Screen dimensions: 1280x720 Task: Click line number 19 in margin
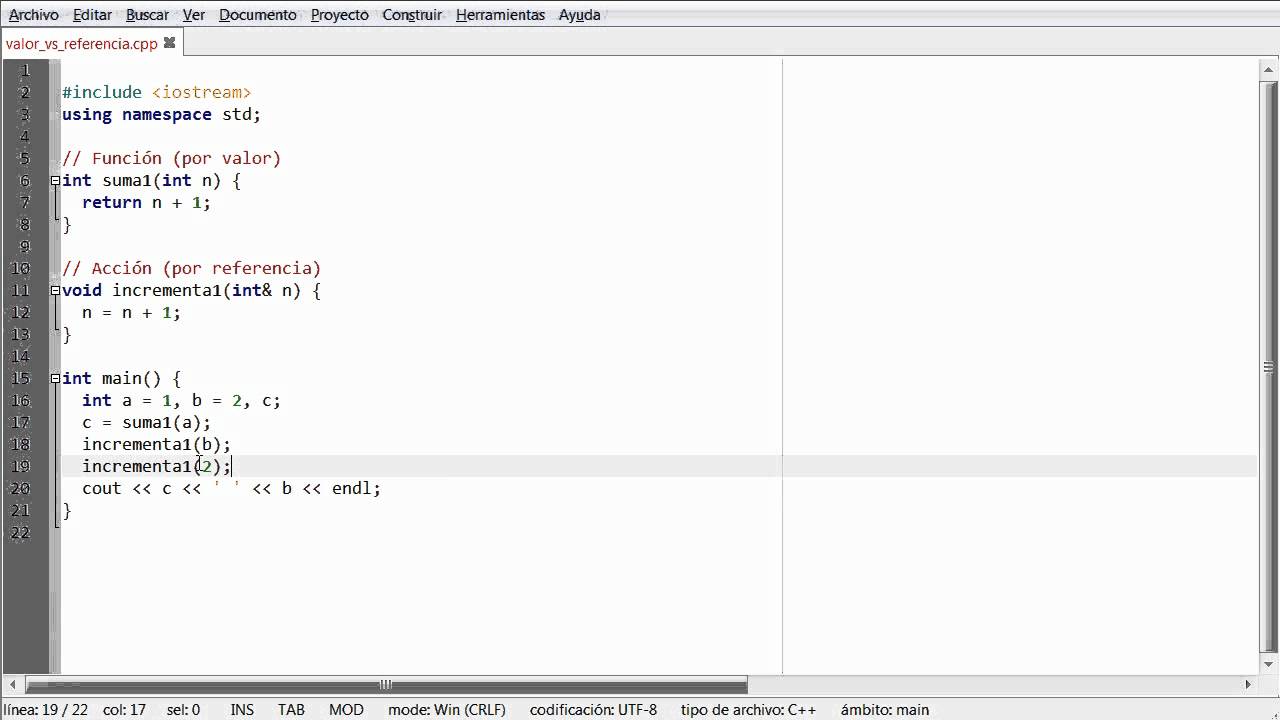[20, 466]
